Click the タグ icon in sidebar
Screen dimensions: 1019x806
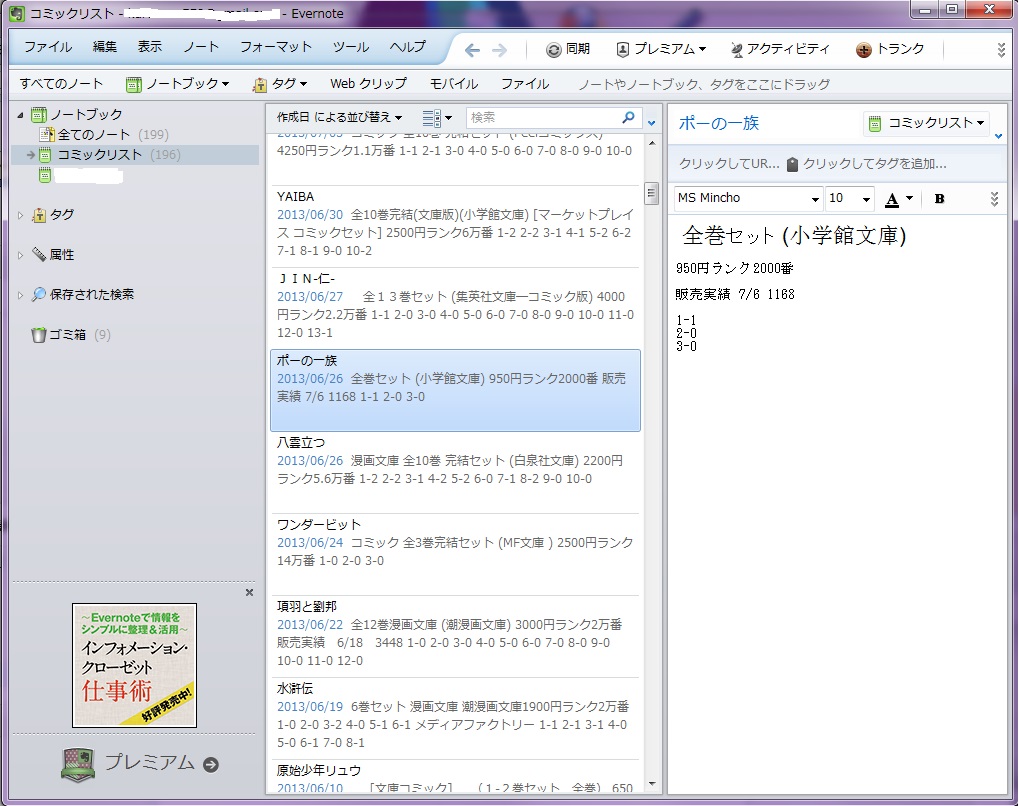point(39,215)
